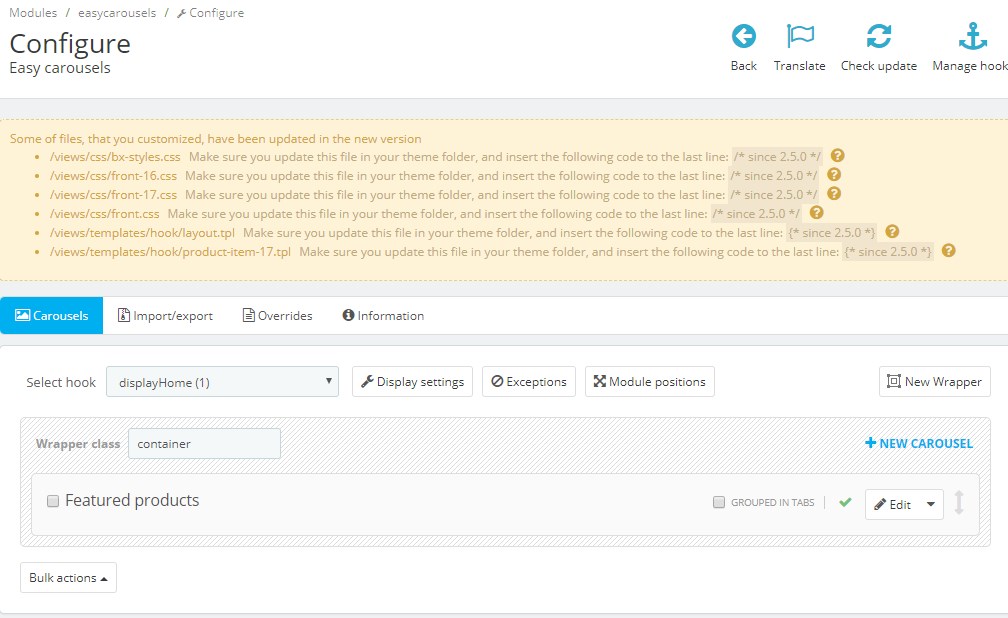Image resolution: width=1008 pixels, height=618 pixels.
Task: Open the Select hook dropdown
Action: [x=222, y=382]
